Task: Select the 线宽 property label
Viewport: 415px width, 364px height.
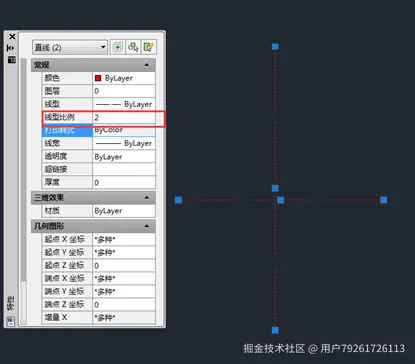Action: [52, 143]
